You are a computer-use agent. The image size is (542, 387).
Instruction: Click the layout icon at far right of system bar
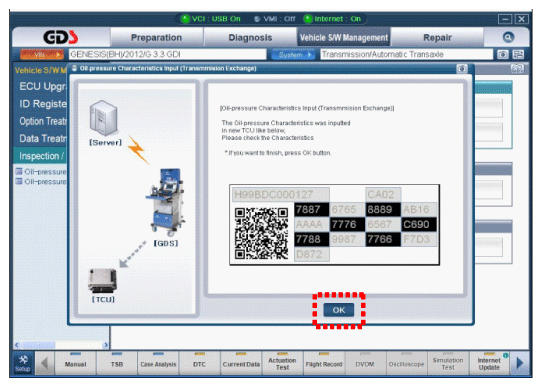[518, 54]
